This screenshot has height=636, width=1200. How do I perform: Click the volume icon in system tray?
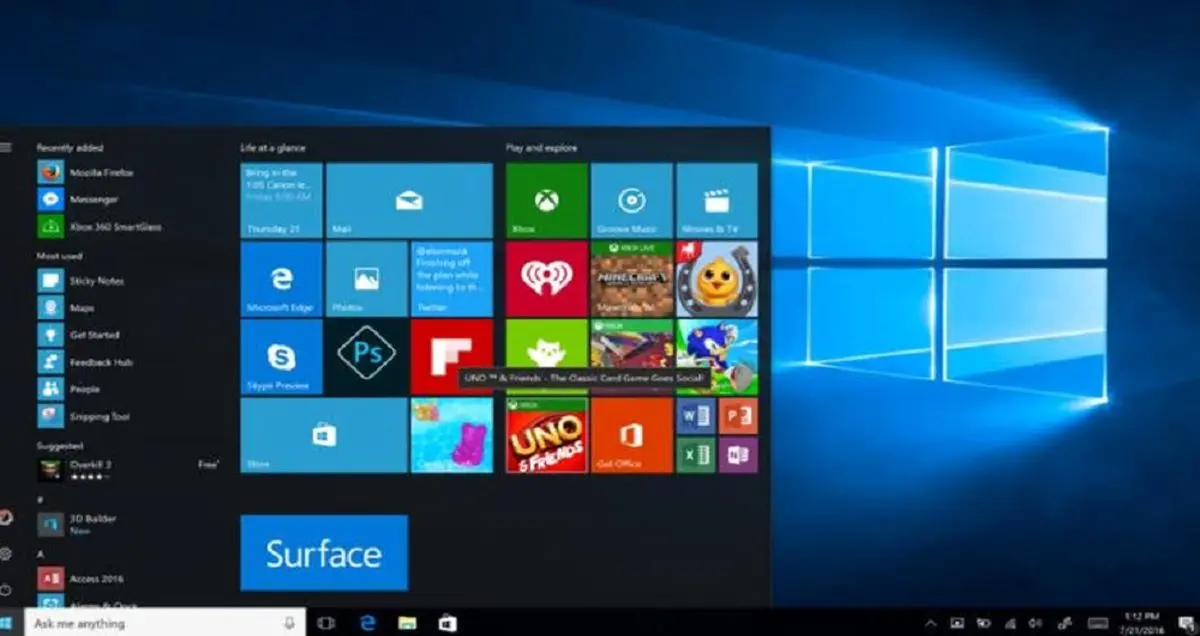click(1035, 623)
